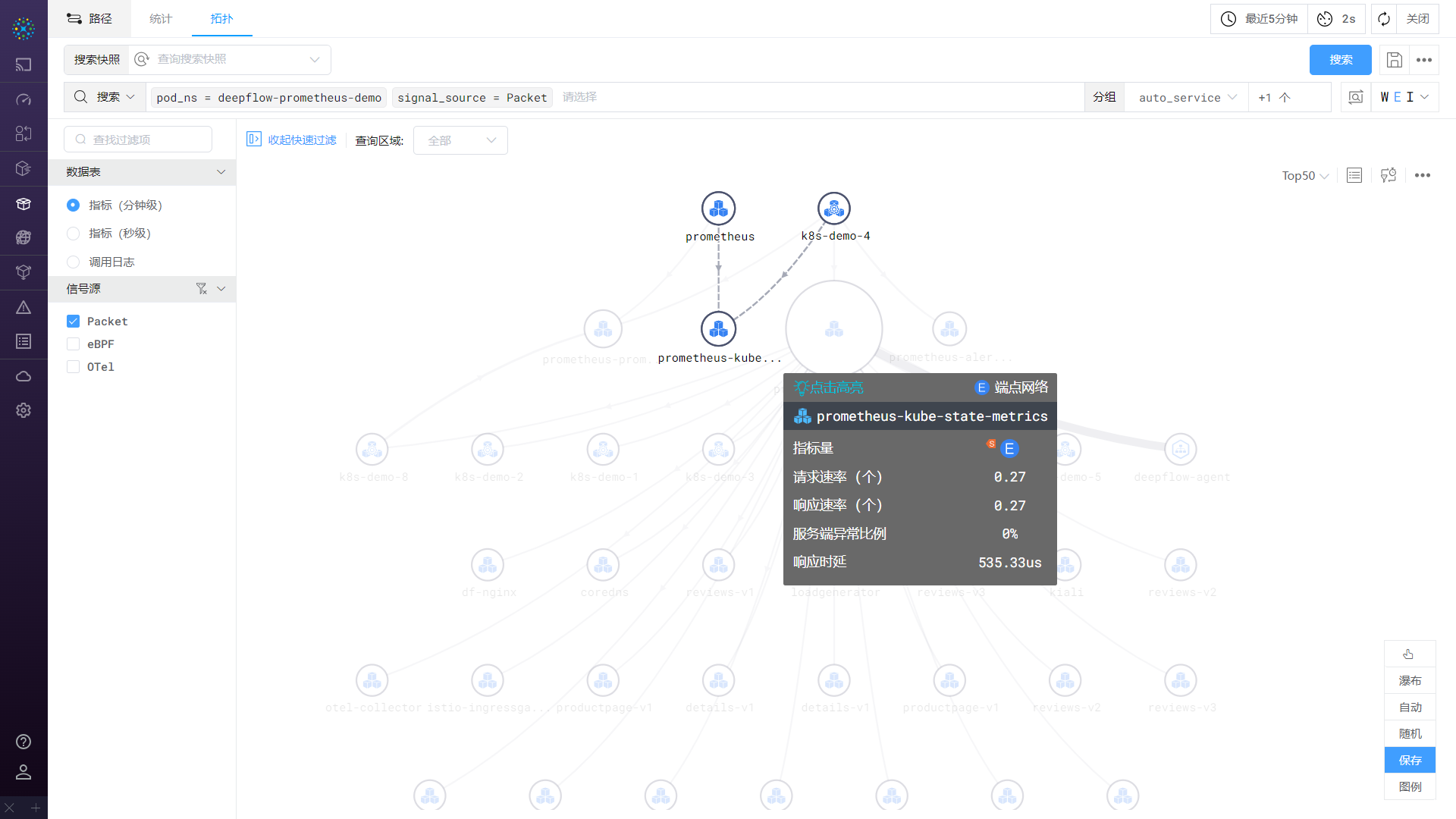Click the 查找过滤项 search field
This screenshot has width=1456, height=819.
coord(138,140)
